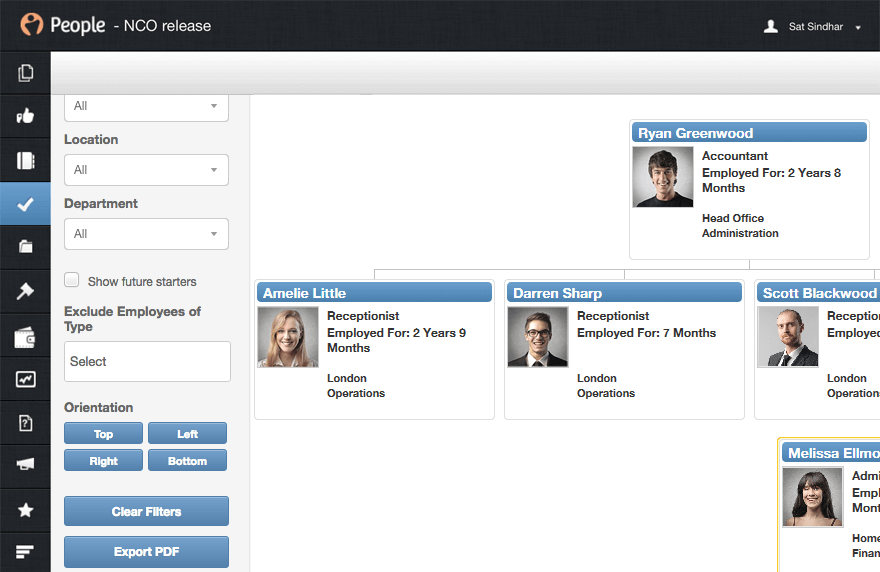Open the notebook sidebar icon
The image size is (880, 572).
coord(25,161)
